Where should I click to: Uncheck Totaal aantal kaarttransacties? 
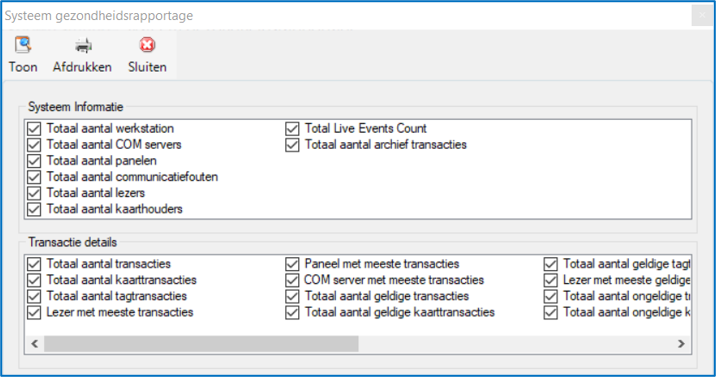(34, 280)
